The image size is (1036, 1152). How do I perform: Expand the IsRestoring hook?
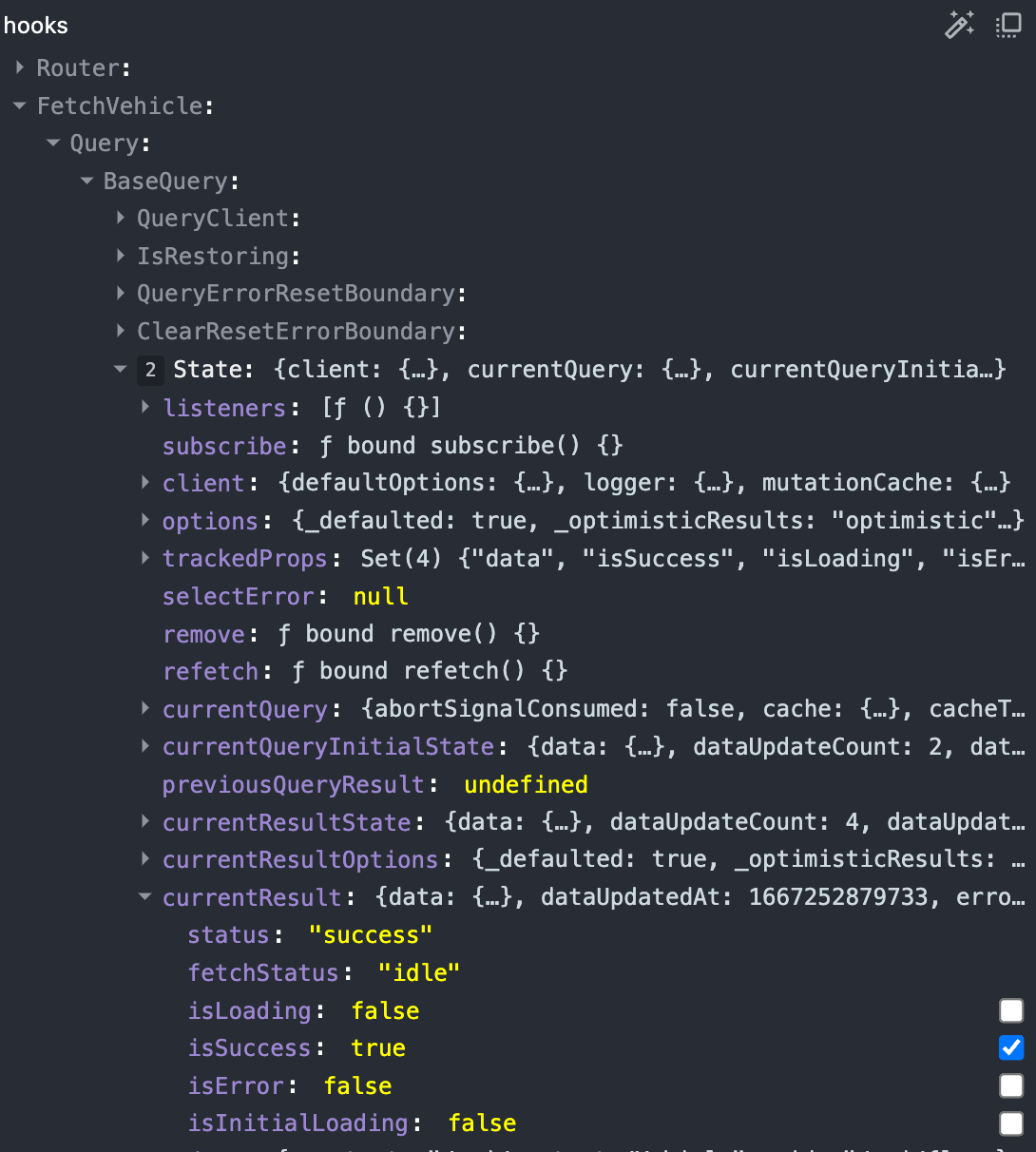[x=121, y=256]
